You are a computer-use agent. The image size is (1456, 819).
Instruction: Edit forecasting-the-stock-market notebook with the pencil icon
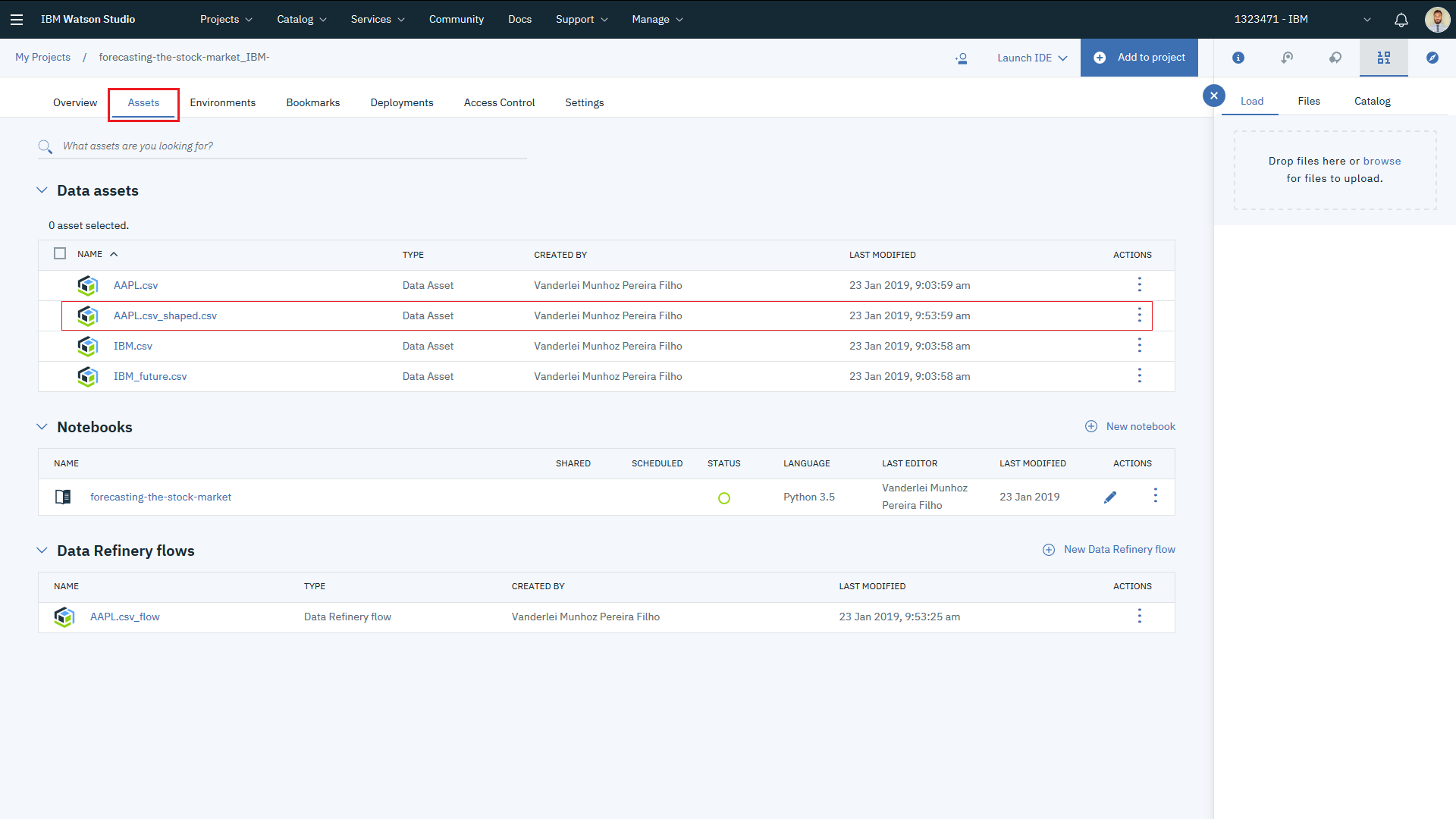[1110, 497]
